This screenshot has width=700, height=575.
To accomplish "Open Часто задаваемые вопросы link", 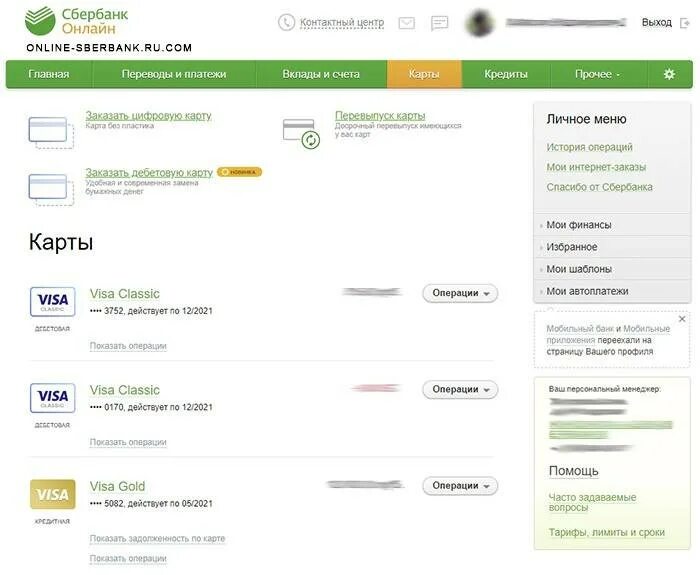I will [x=592, y=502].
